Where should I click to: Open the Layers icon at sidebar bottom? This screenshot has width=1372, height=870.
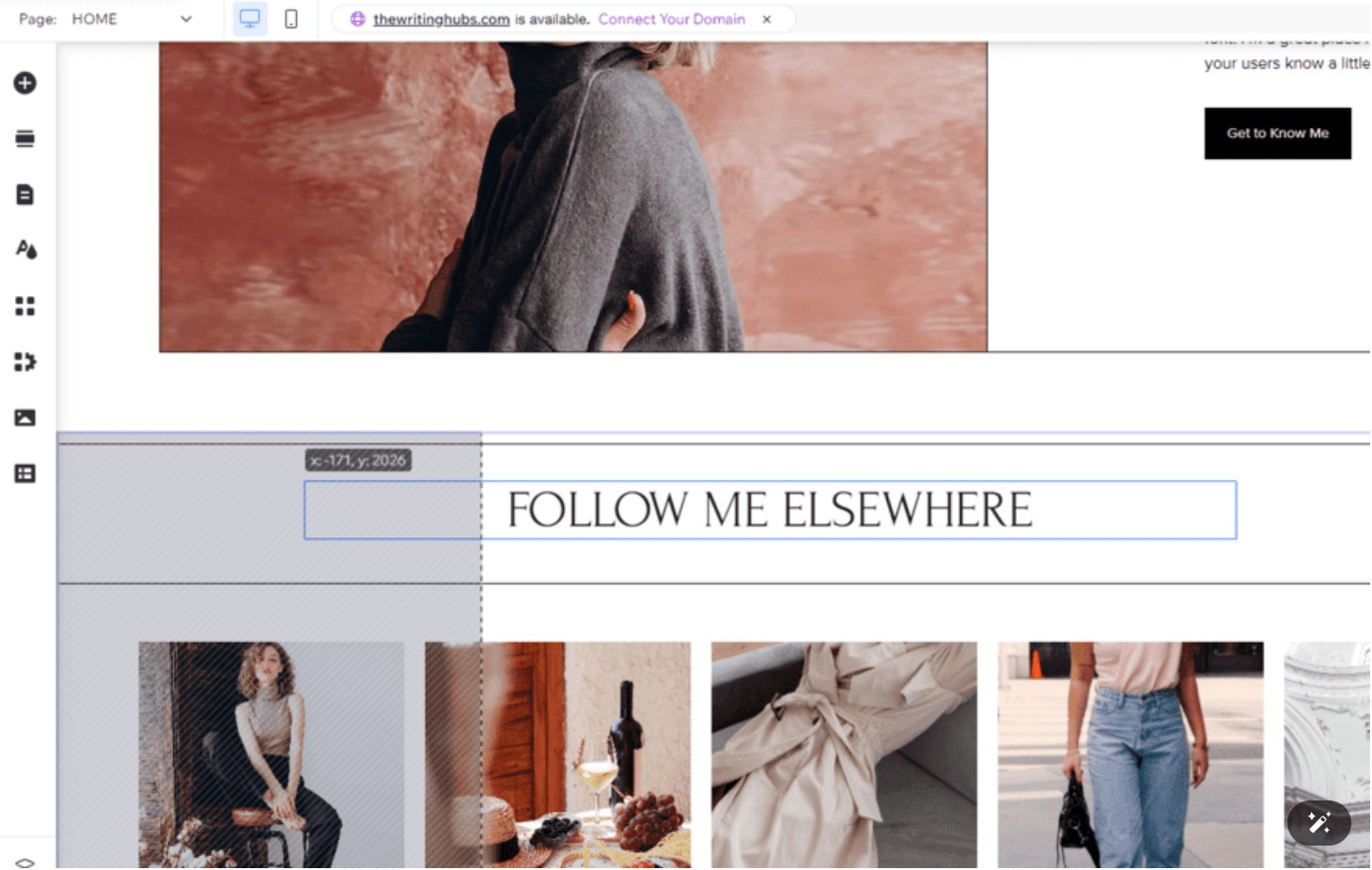tap(25, 862)
